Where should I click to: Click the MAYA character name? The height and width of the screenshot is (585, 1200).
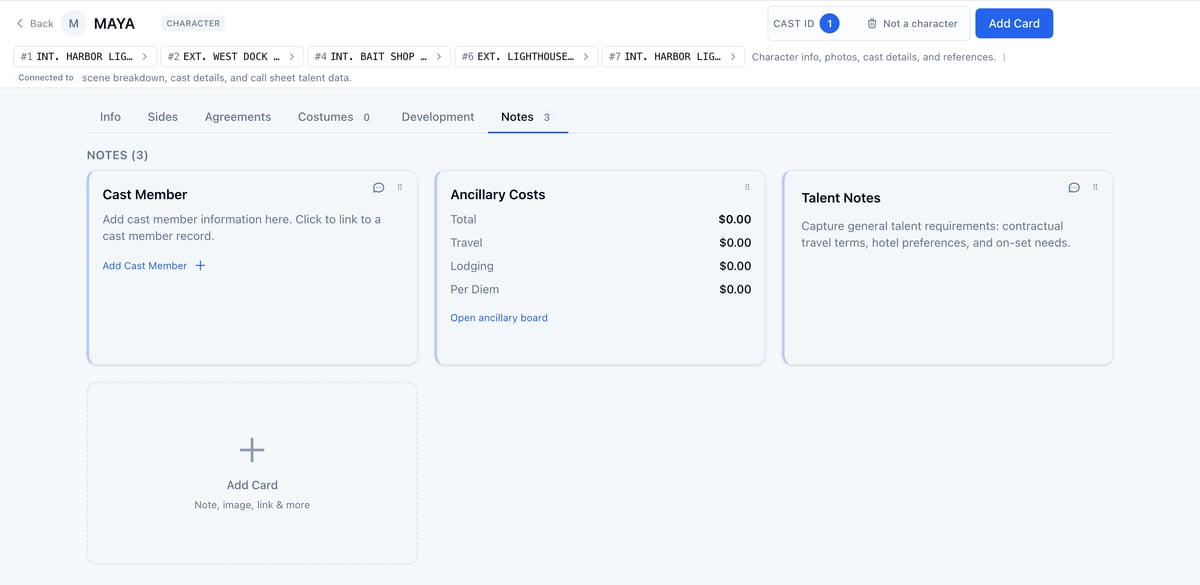point(114,23)
